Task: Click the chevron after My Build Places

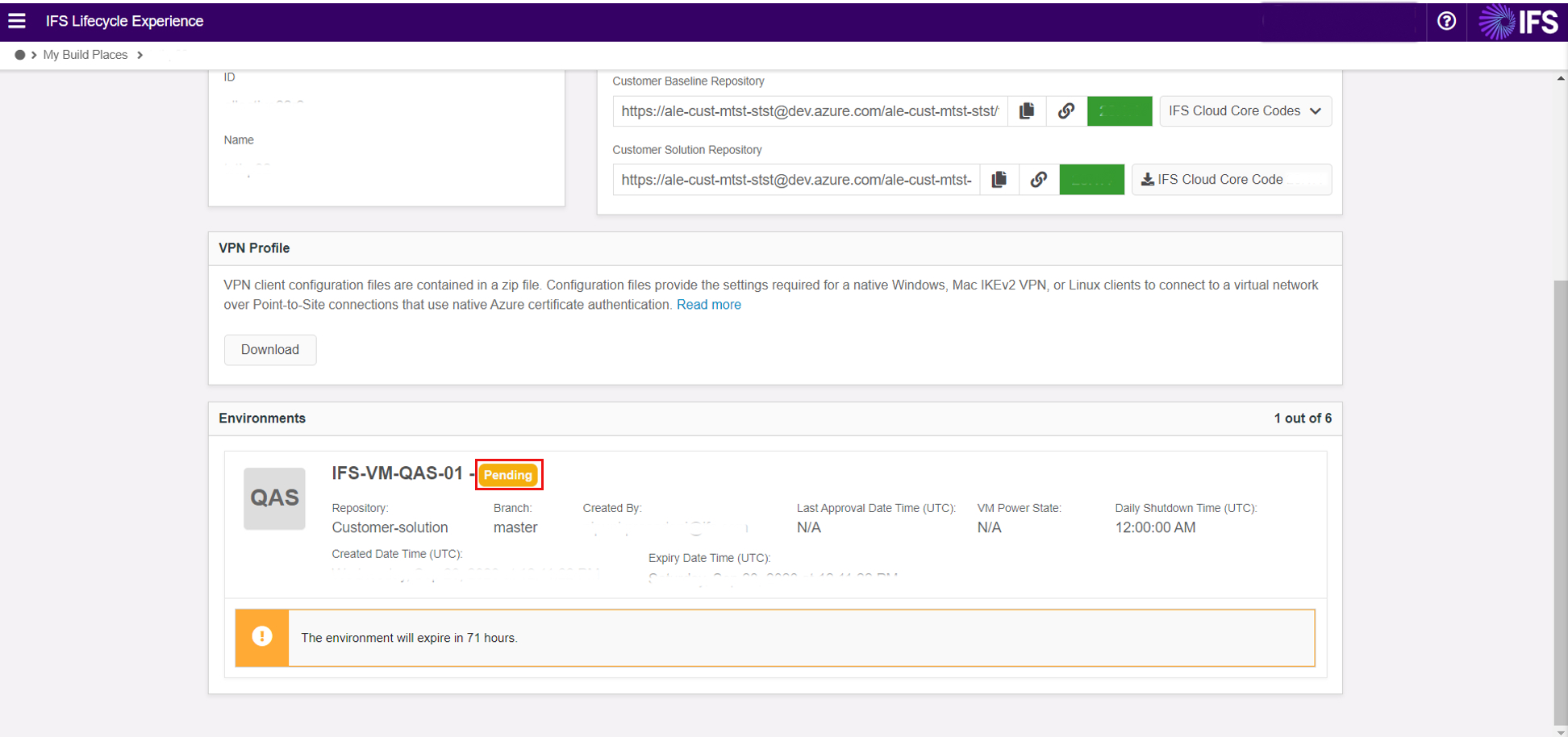Action: pyautogui.click(x=140, y=55)
